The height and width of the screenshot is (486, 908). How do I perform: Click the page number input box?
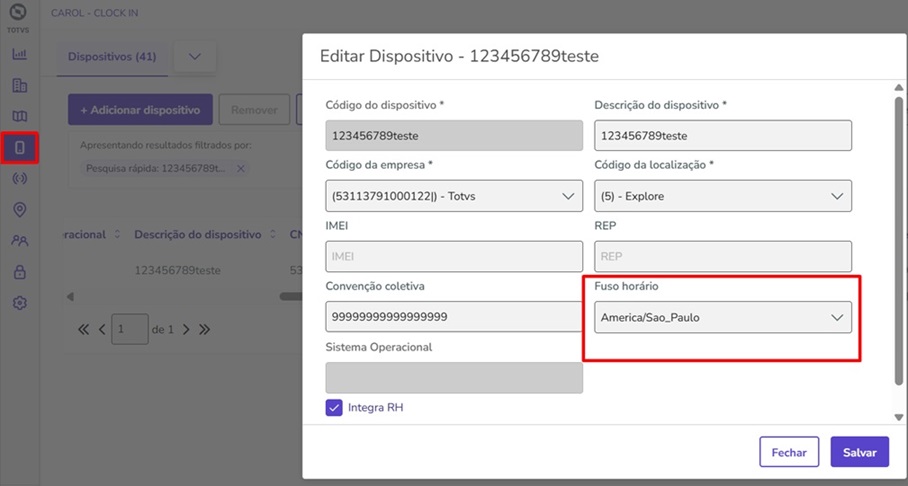130,330
